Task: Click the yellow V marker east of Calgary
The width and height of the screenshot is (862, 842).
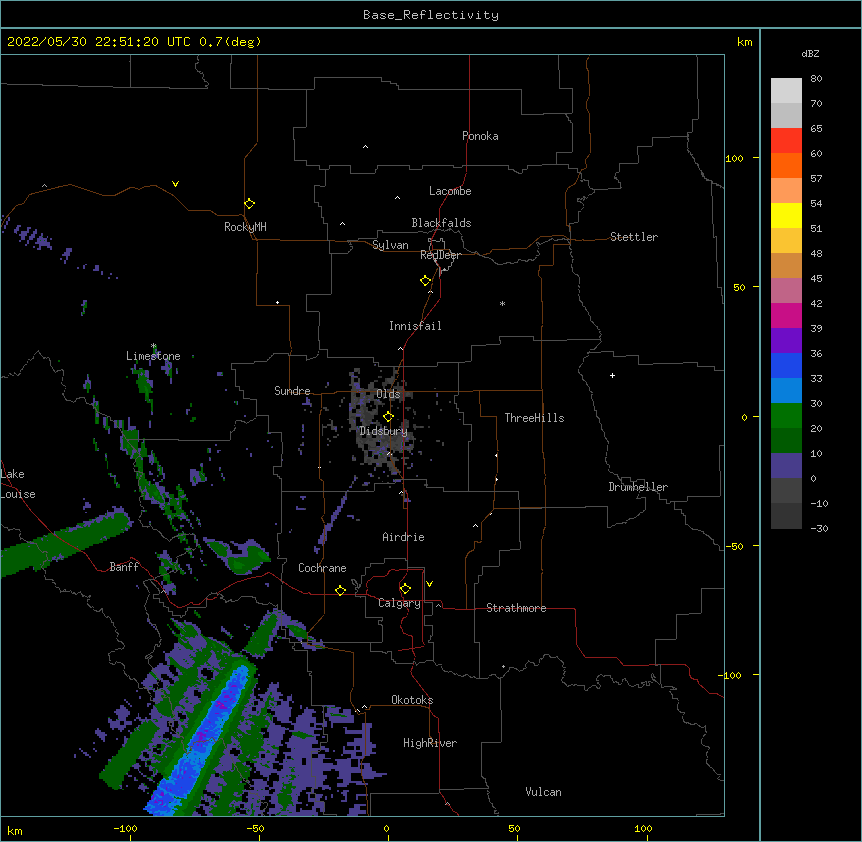Action: click(x=429, y=584)
